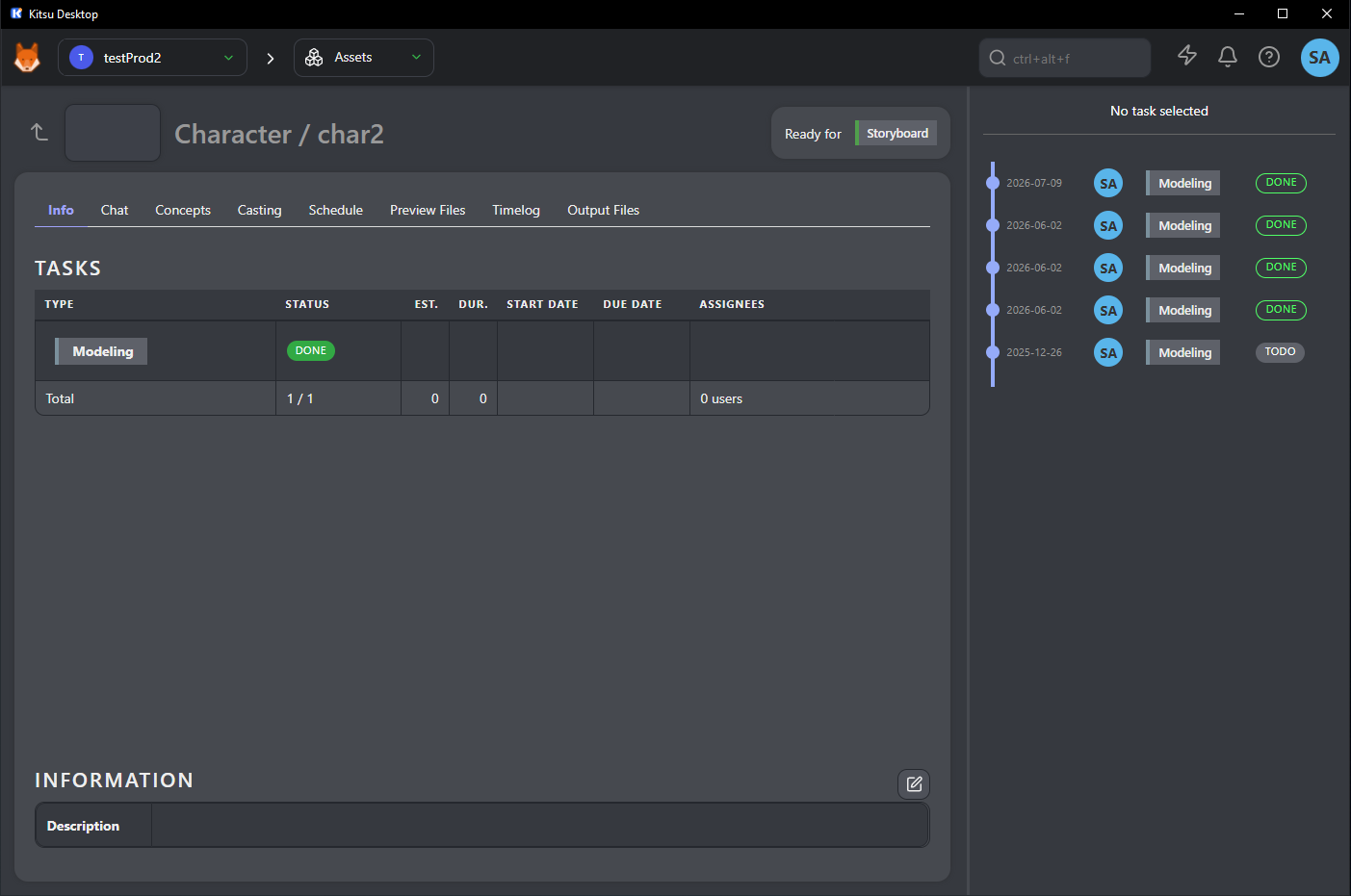Switch to the Casting tab
The image size is (1351, 896).
pyautogui.click(x=260, y=210)
